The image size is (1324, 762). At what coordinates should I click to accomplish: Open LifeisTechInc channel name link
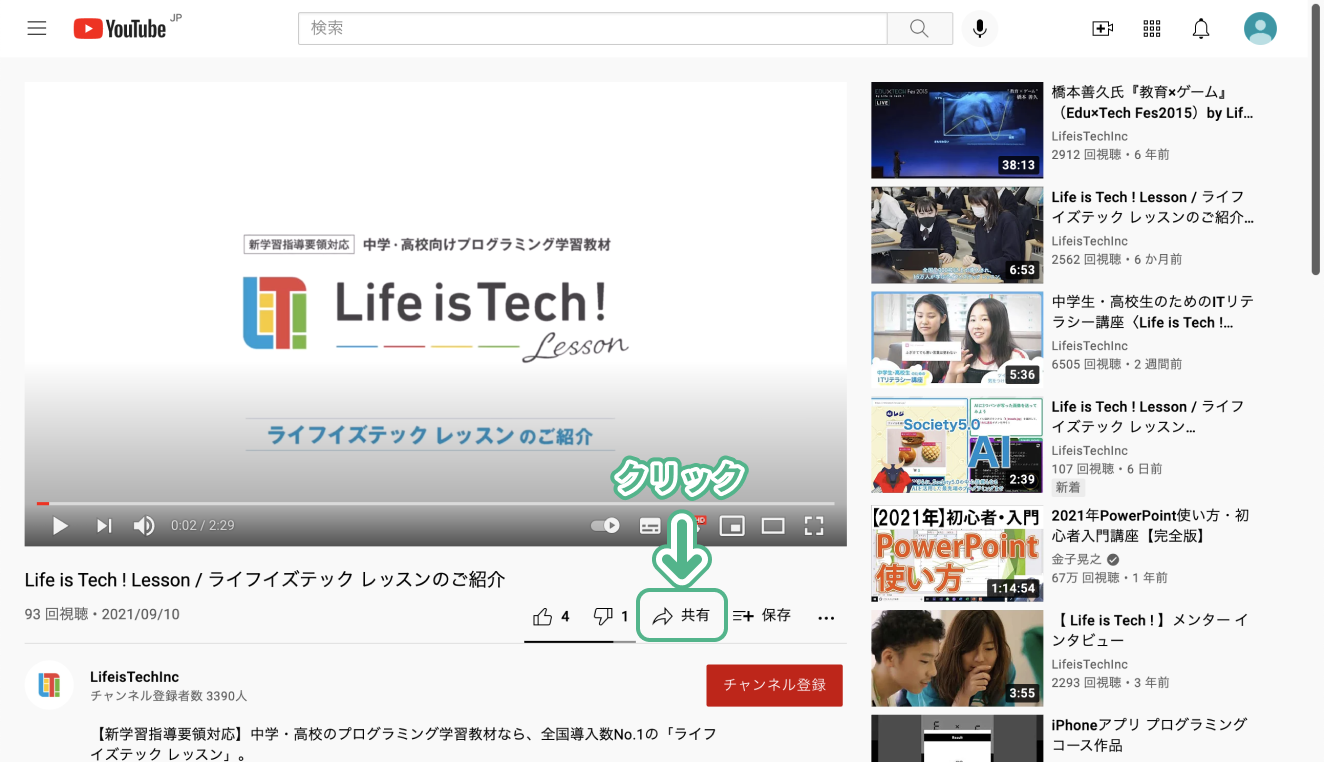(135, 677)
